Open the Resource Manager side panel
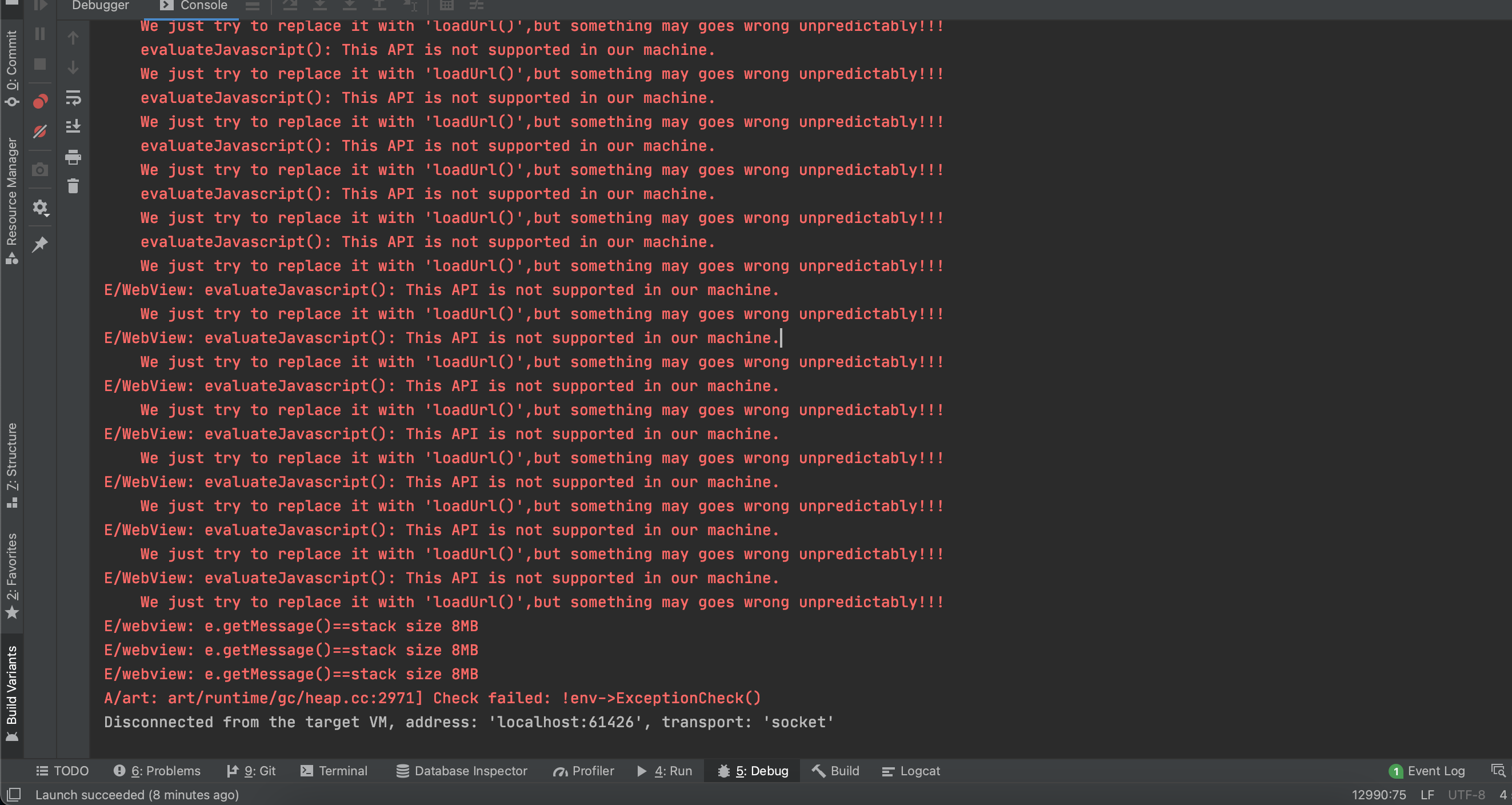This screenshot has width=1512, height=805. tap(12, 201)
